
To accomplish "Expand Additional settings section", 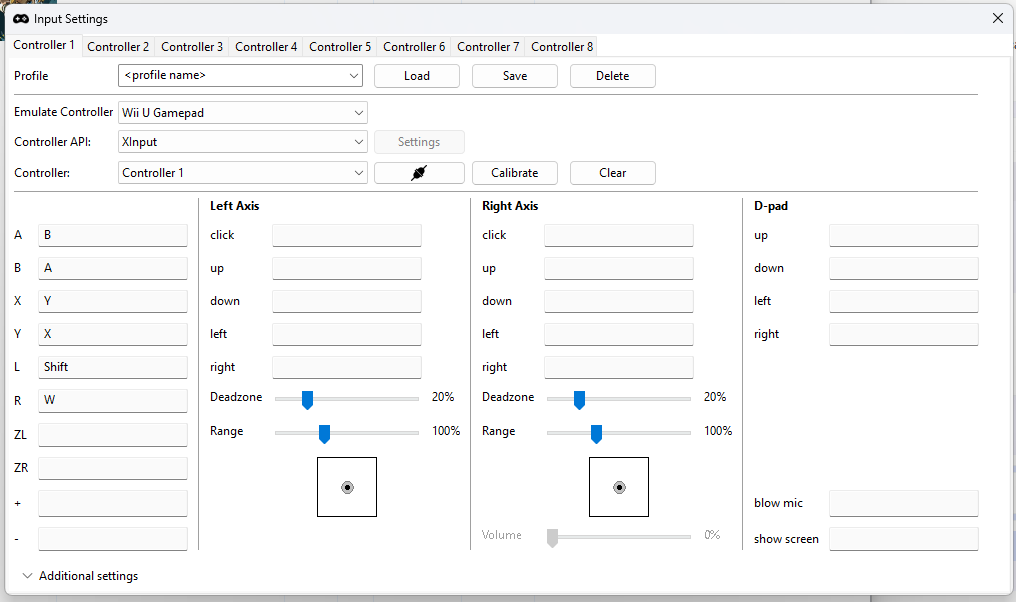I will tap(80, 575).
